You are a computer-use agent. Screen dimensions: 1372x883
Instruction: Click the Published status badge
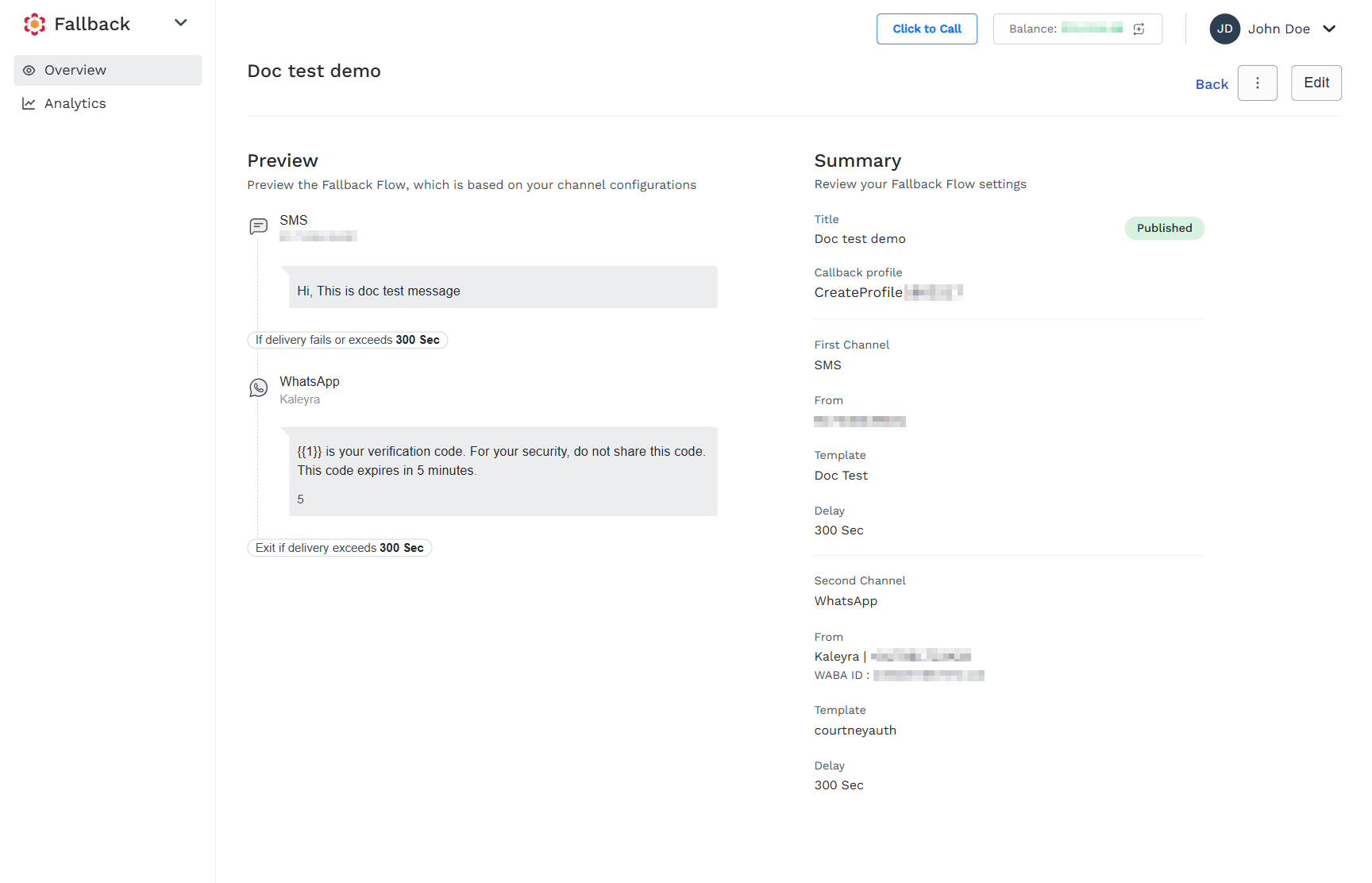1165,228
